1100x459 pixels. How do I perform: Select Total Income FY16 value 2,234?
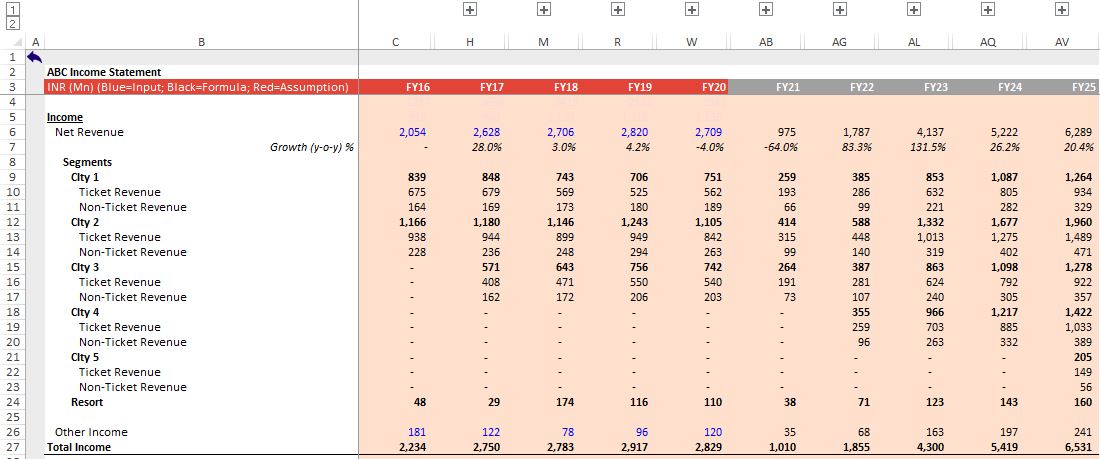(412, 447)
